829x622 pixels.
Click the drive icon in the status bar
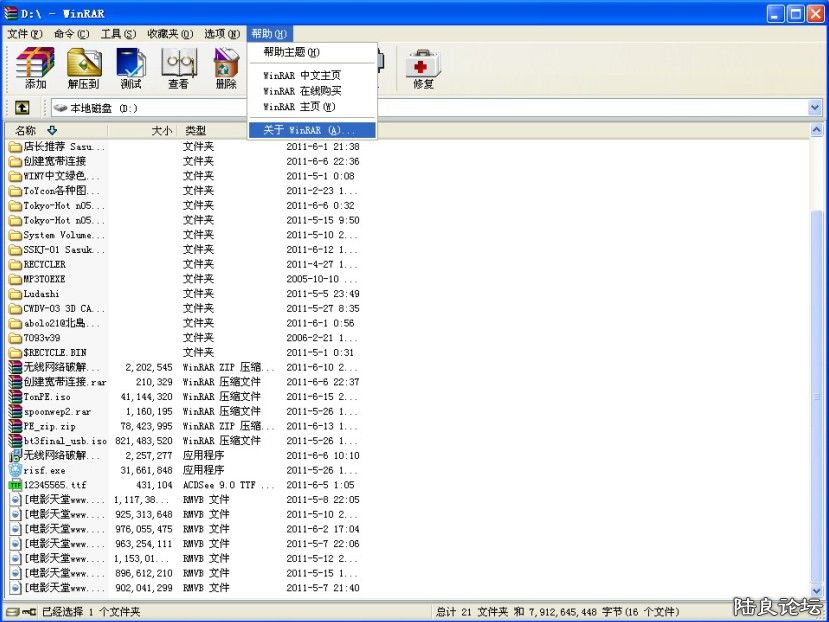pyautogui.click(x=14, y=611)
